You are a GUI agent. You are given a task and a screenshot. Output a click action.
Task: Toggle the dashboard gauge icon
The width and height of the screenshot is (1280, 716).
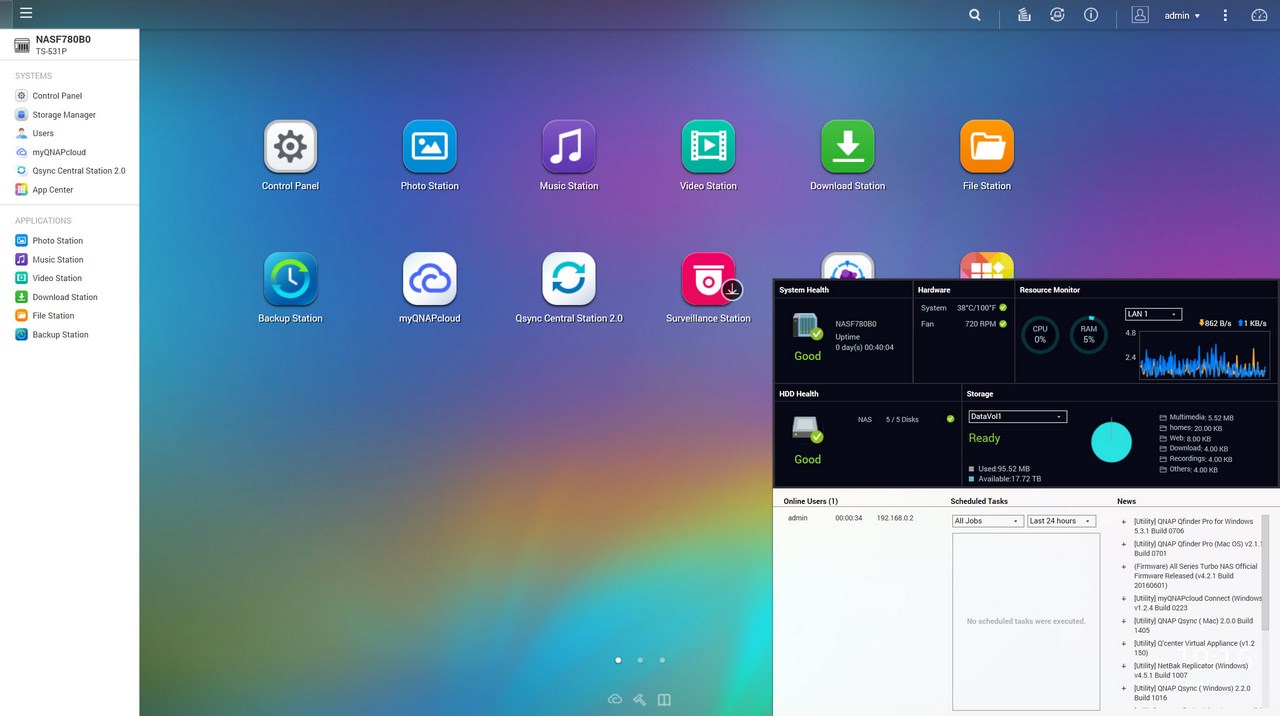click(x=1259, y=15)
